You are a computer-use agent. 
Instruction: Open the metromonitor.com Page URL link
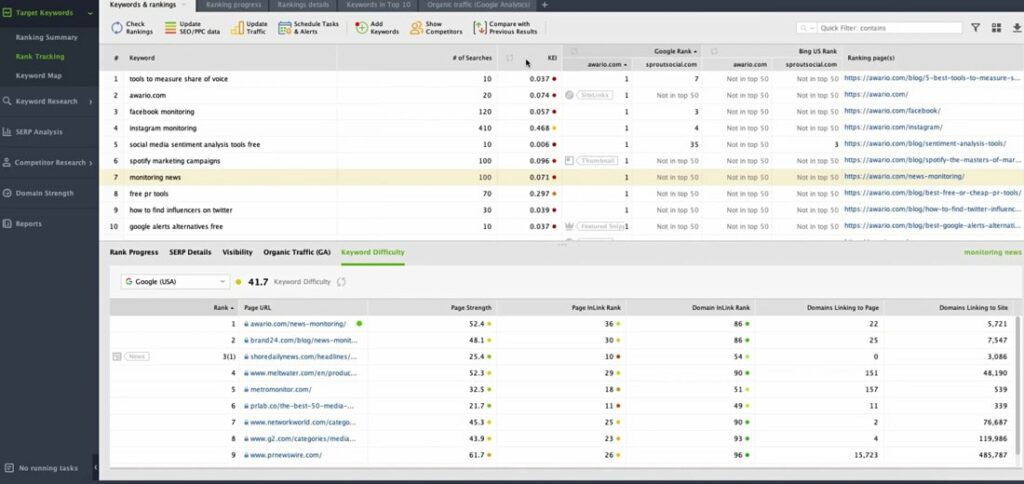[281, 389]
